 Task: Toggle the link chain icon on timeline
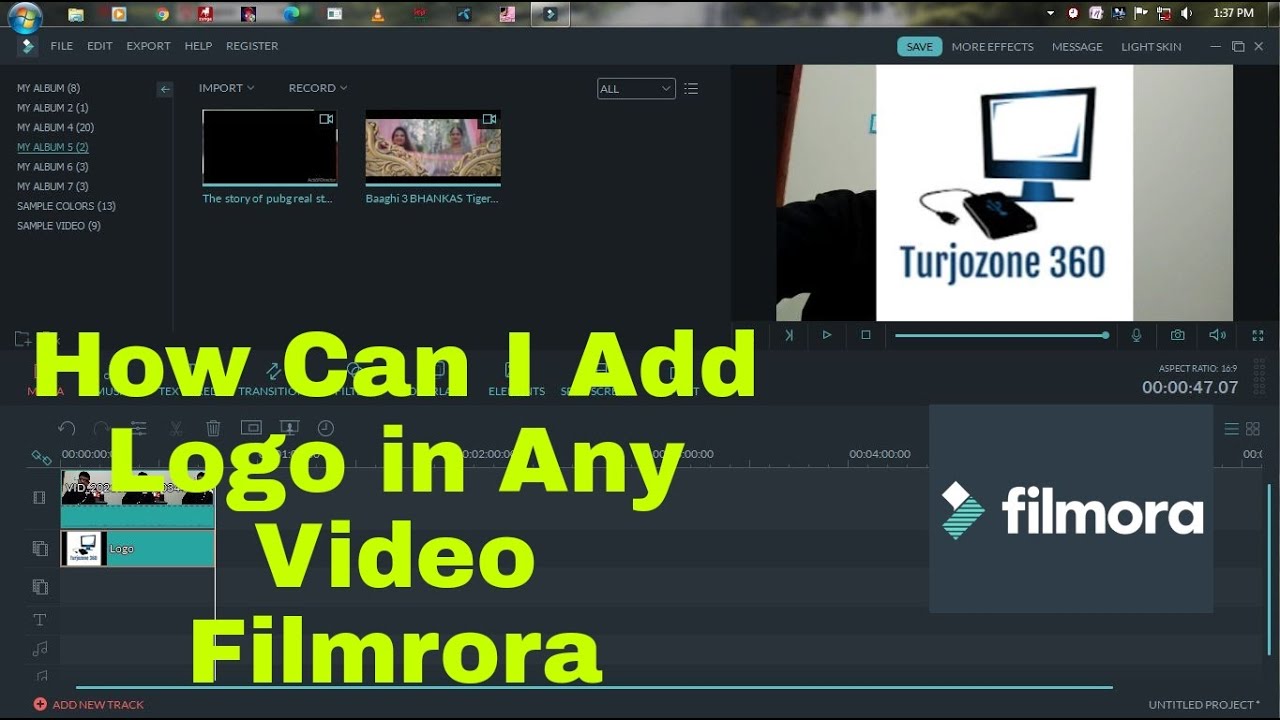[x=41, y=457]
